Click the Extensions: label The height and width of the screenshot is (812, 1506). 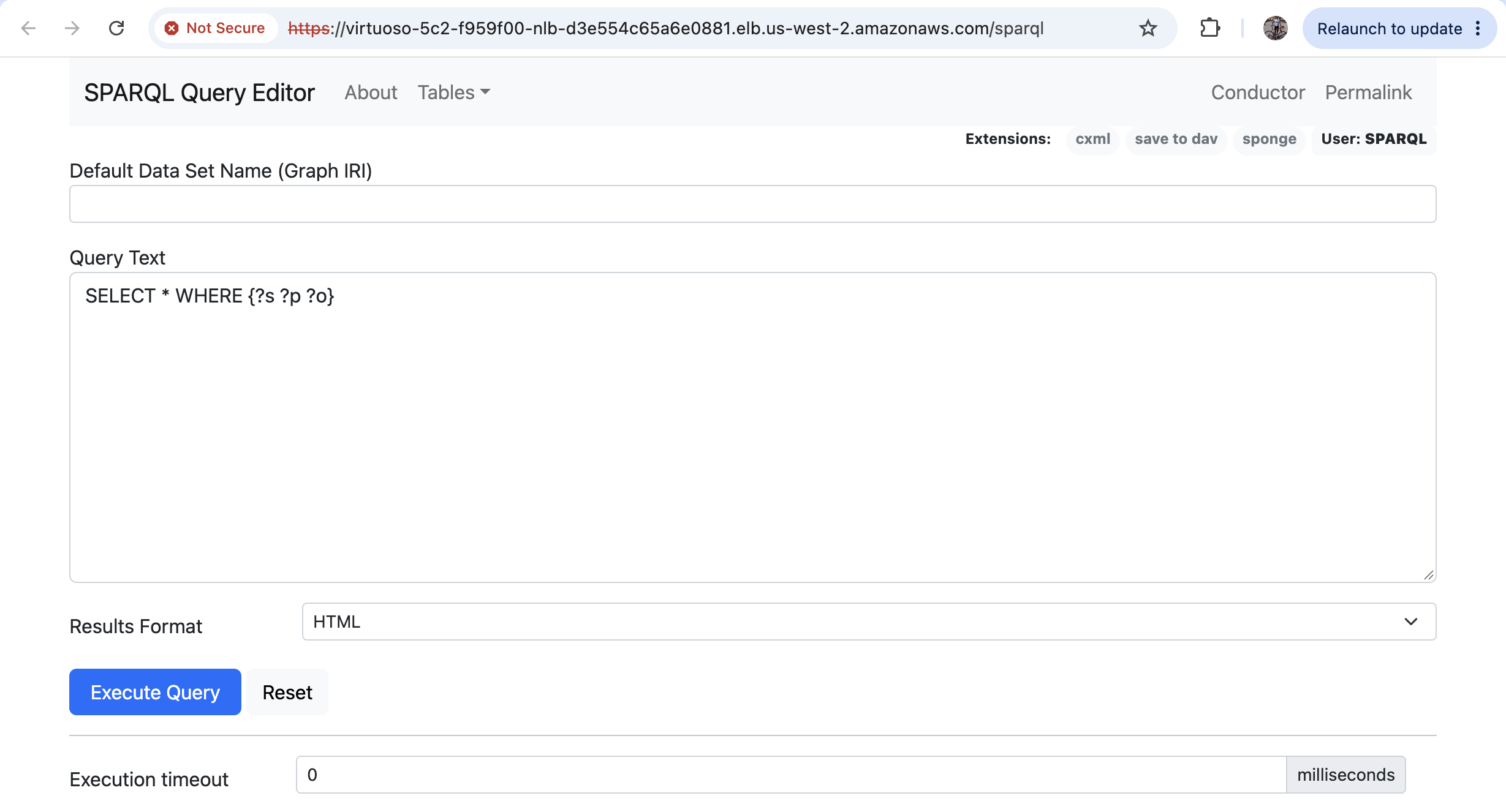click(1008, 139)
